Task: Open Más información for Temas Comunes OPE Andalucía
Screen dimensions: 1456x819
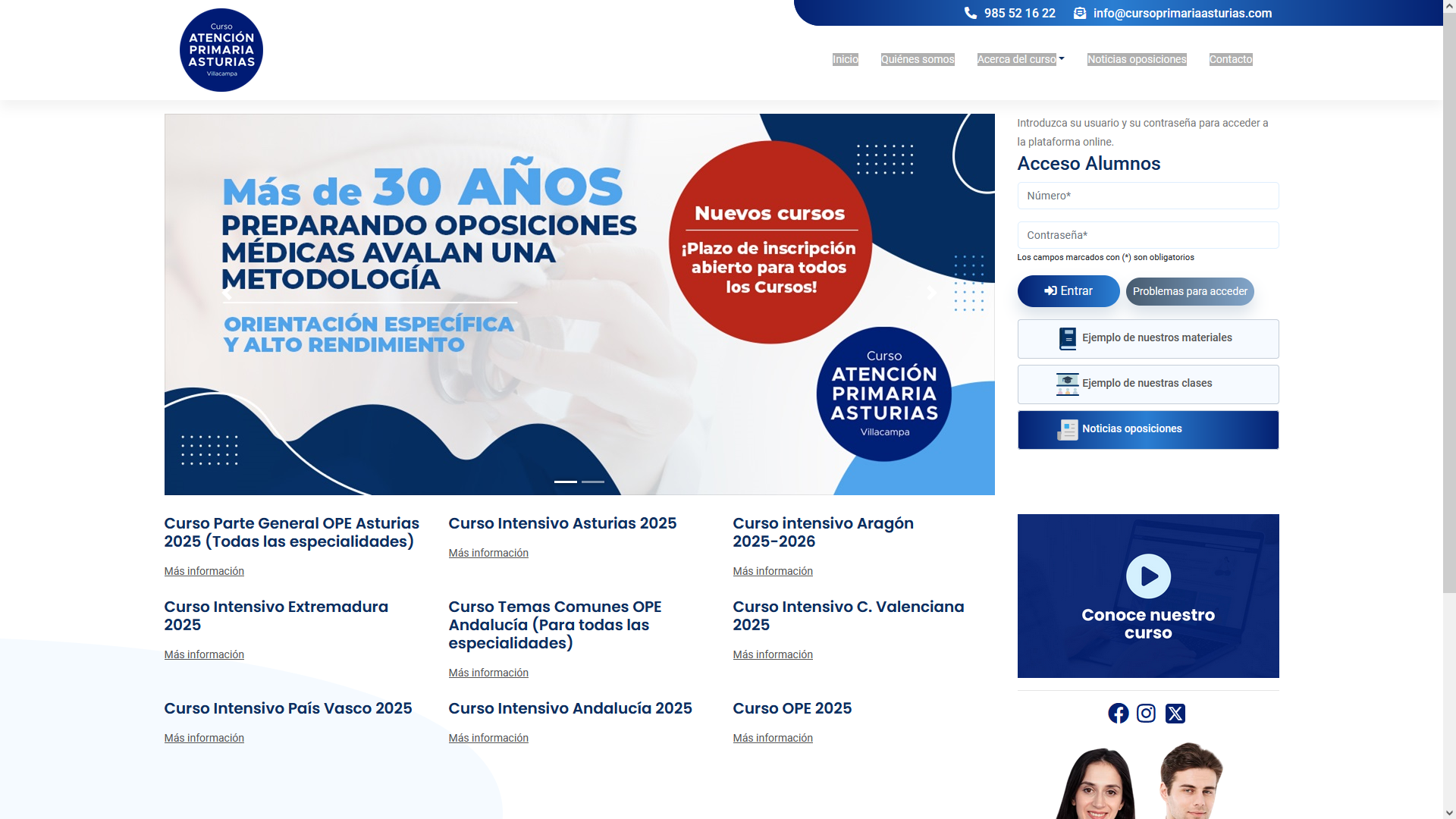Action: click(488, 673)
